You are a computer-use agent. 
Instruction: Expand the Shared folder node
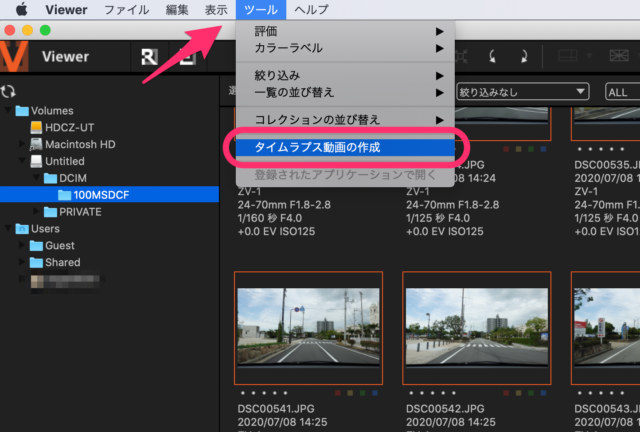(x=22, y=262)
